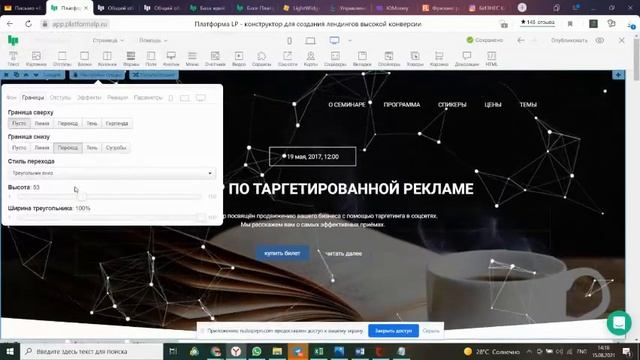Open the Стиль перехода select box

click(x=112, y=173)
